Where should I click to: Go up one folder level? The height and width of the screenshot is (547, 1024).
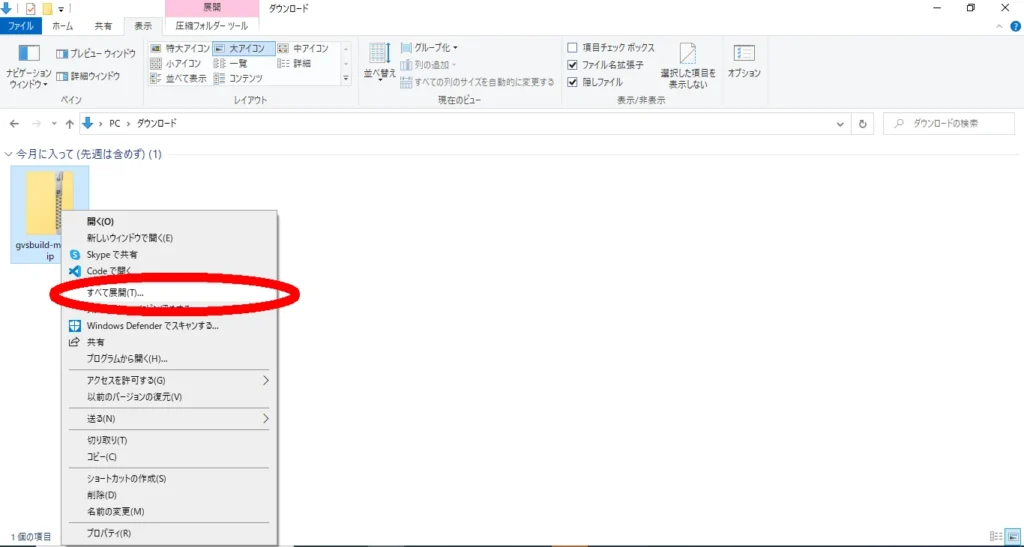pyautogui.click(x=69, y=124)
